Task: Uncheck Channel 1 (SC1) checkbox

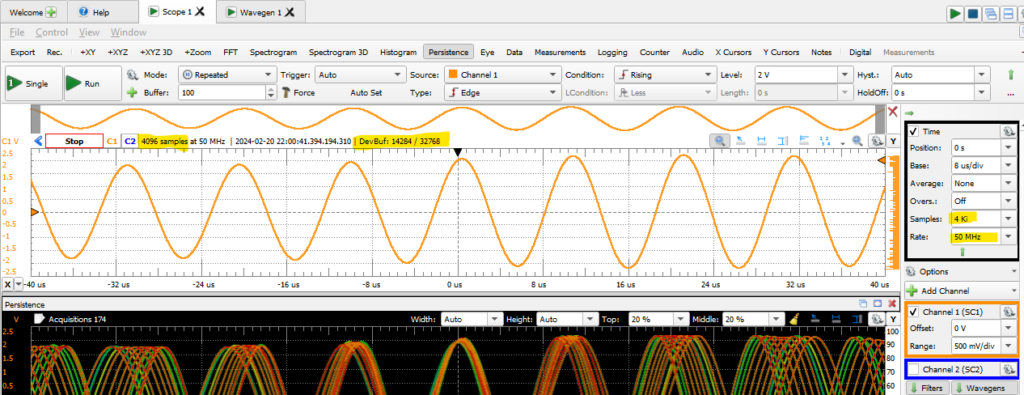Action: (x=914, y=312)
